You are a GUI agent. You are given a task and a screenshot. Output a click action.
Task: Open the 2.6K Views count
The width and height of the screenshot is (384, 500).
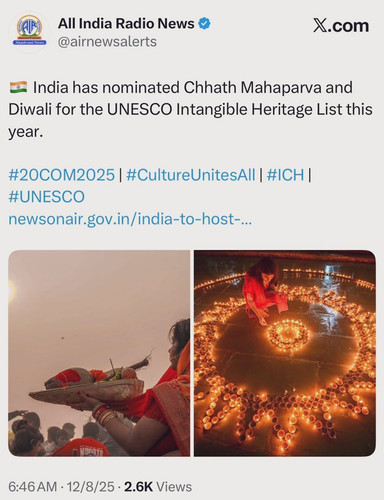(x=158, y=487)
